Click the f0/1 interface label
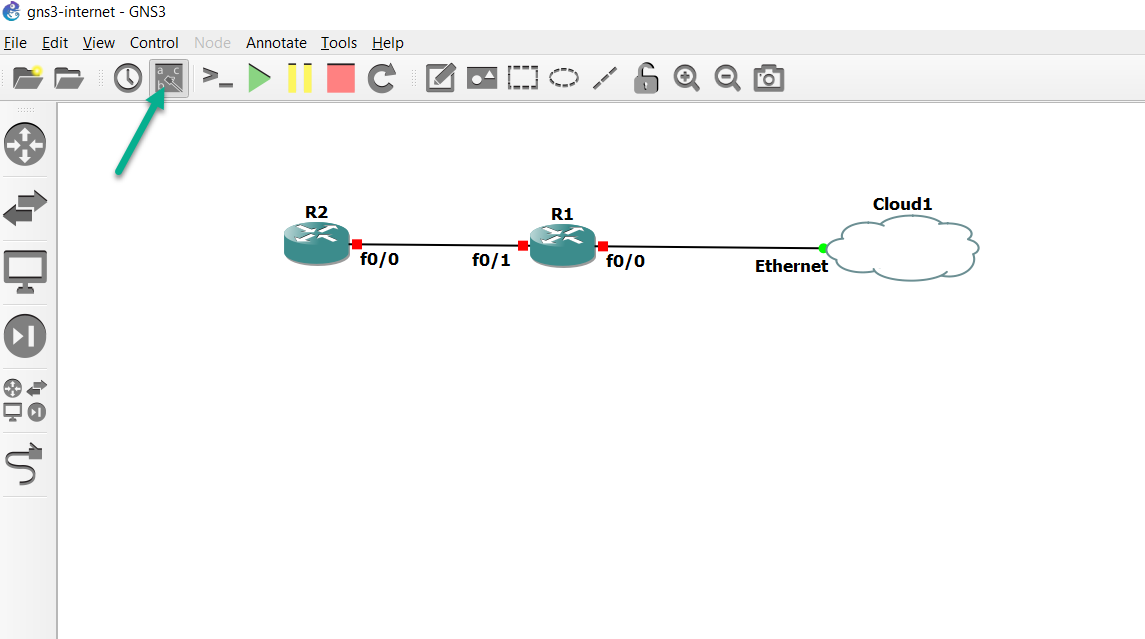This screenshot has width=1145, height=639. [x=491, y=260]
